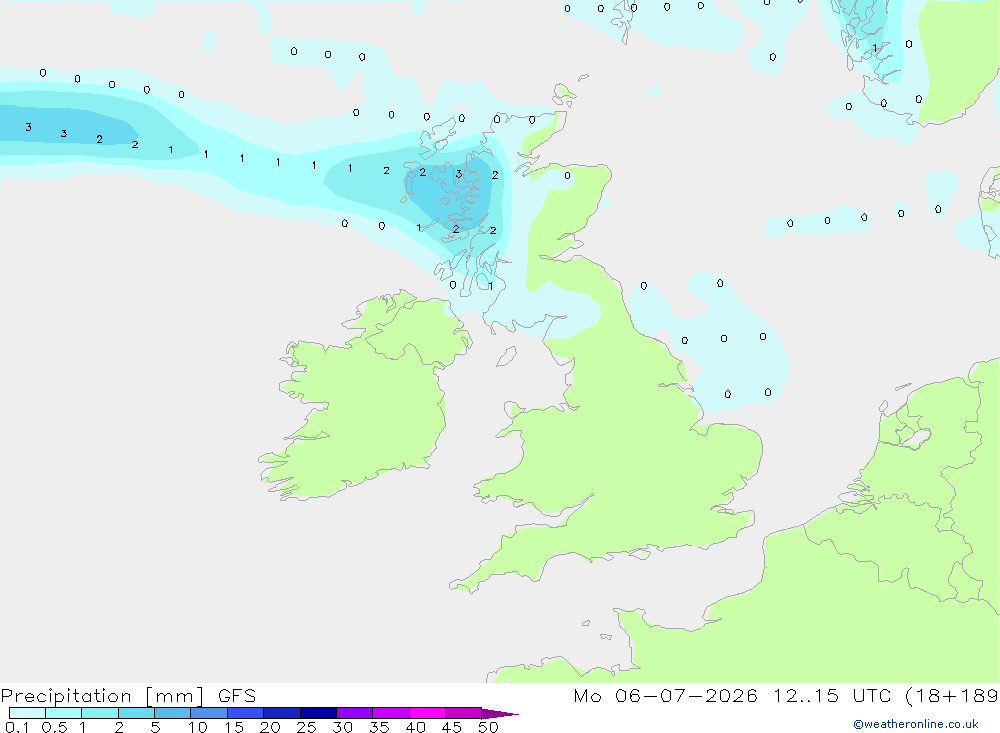This screenshot has height=733, width=1000.
Task: Click the 2–5 mm legend color swatch
Action: tap(136, 713)
